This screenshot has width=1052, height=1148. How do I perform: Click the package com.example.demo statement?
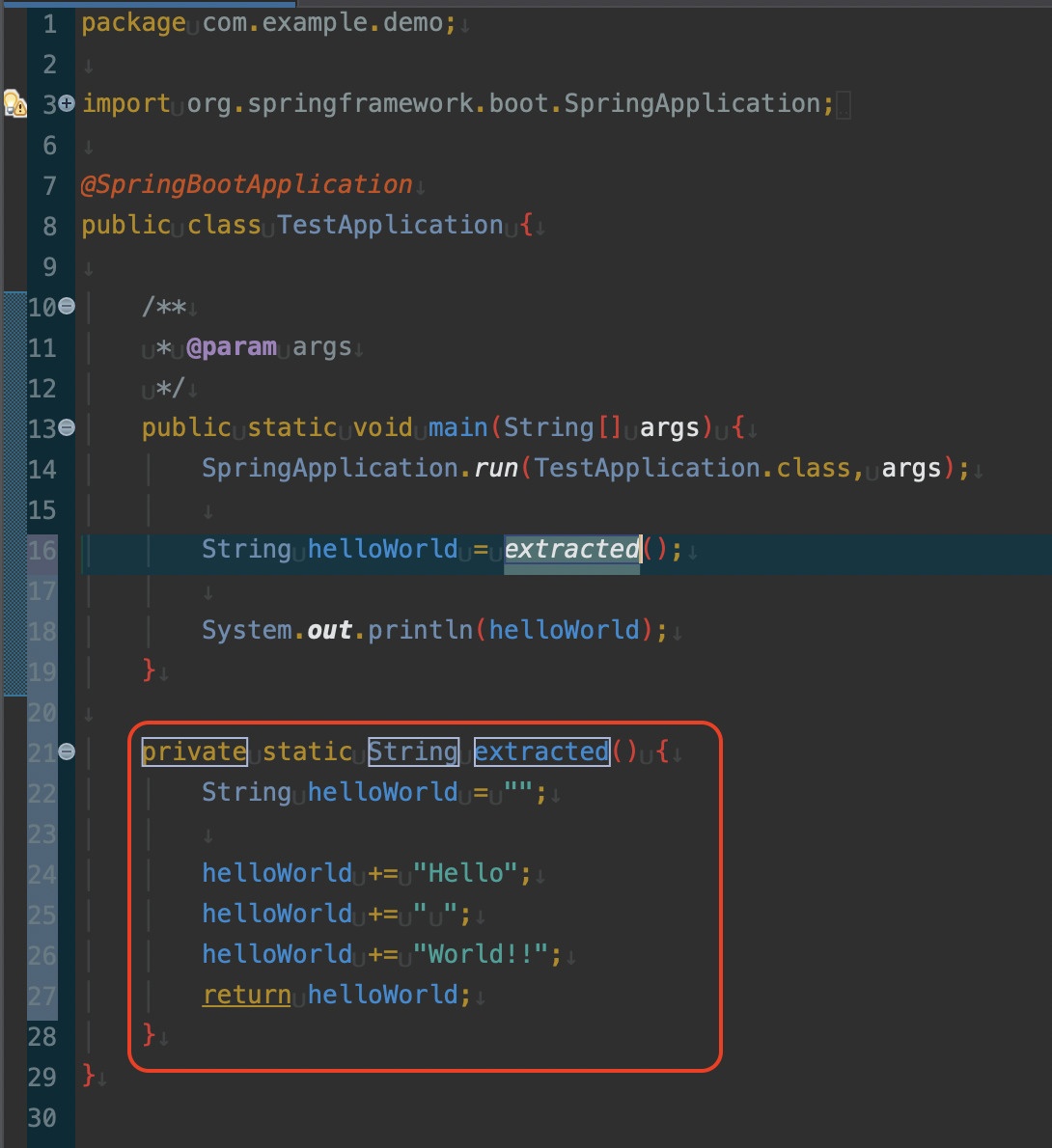pyautogui.click(x=268, y=23)
